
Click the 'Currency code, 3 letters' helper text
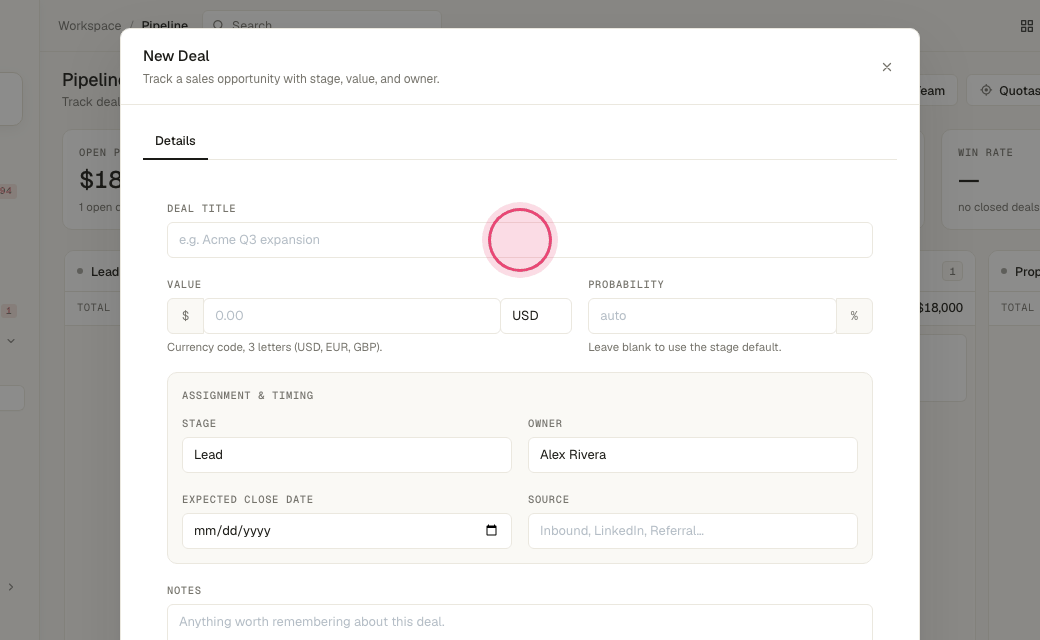click(x=275, y=347)
